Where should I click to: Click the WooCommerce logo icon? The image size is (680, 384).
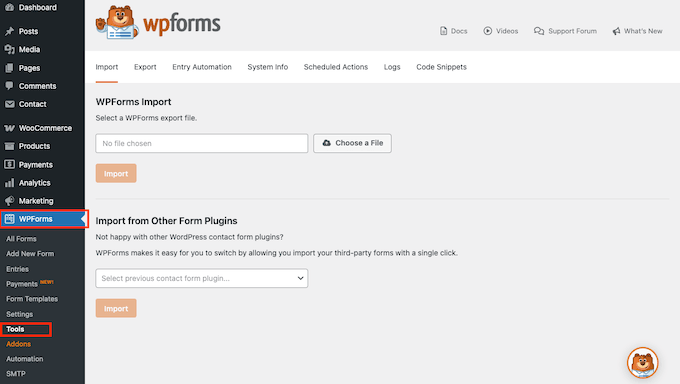coord(10,128)
